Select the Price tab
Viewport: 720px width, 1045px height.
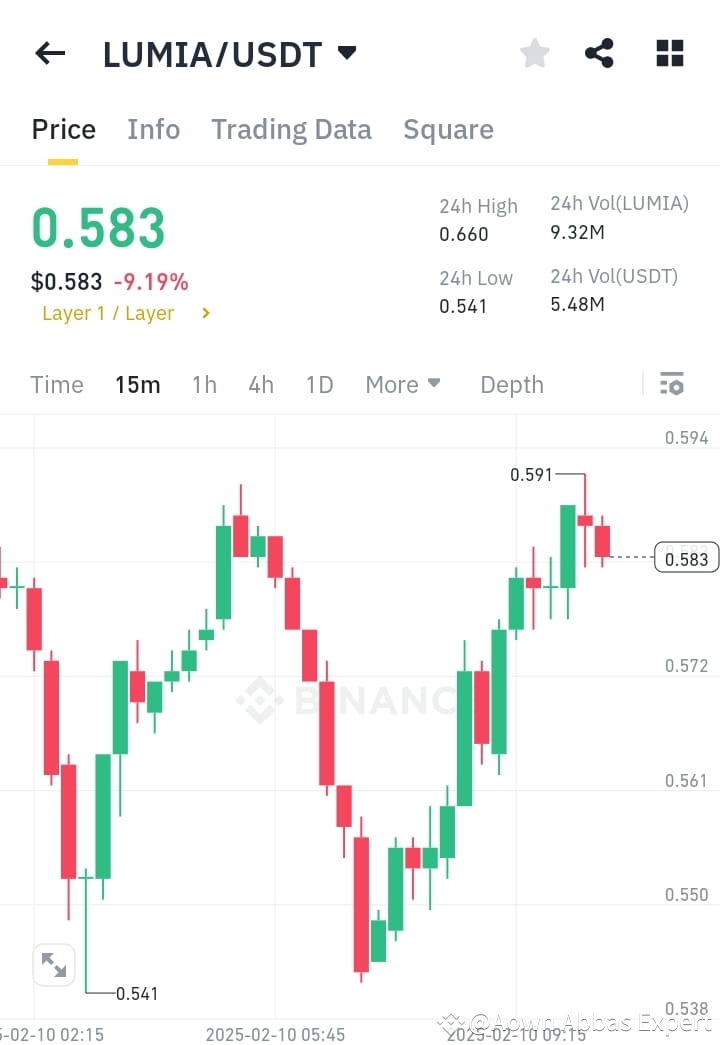[63, 129]
